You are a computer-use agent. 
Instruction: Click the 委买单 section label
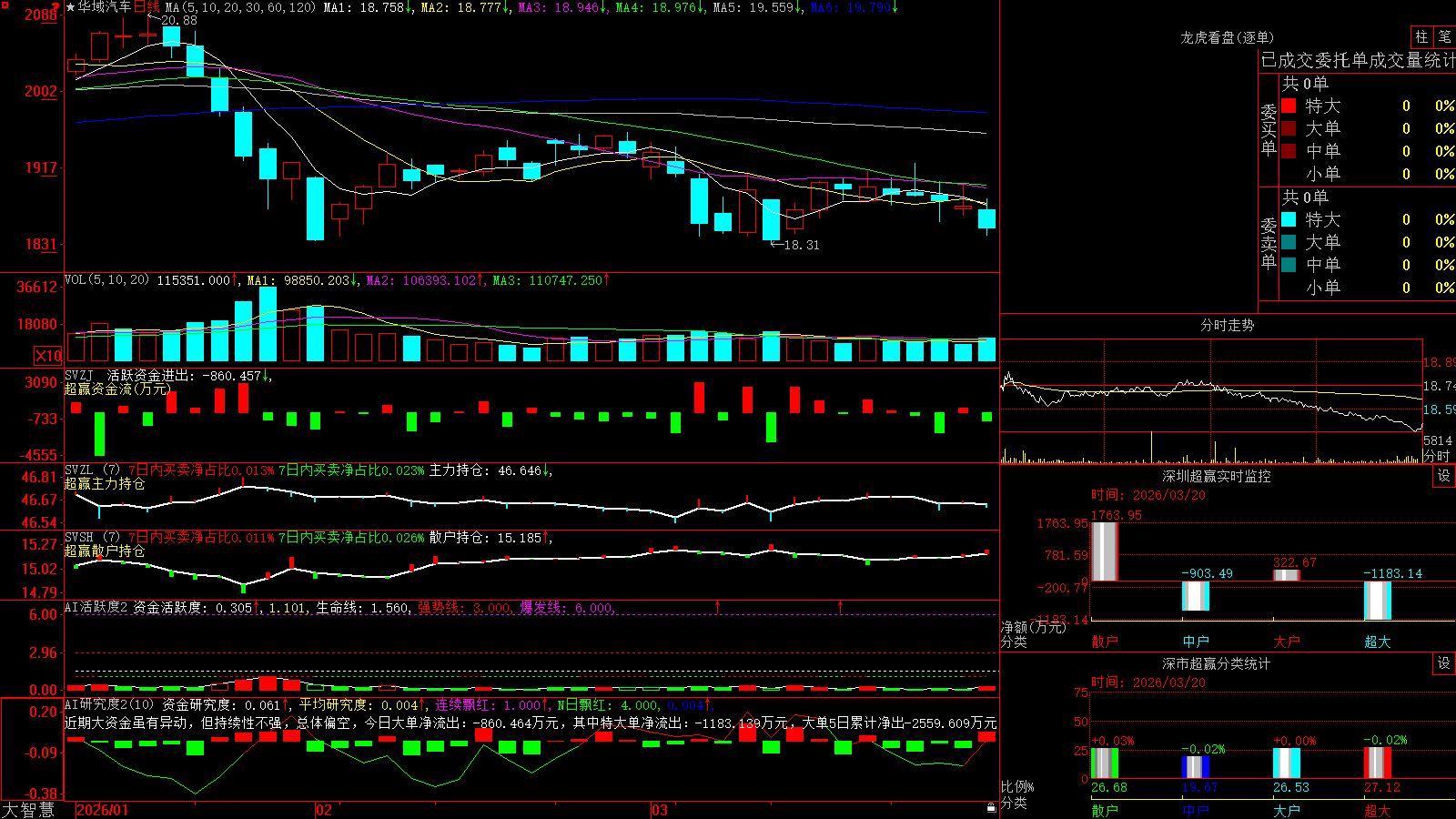tap(1269, 129)
